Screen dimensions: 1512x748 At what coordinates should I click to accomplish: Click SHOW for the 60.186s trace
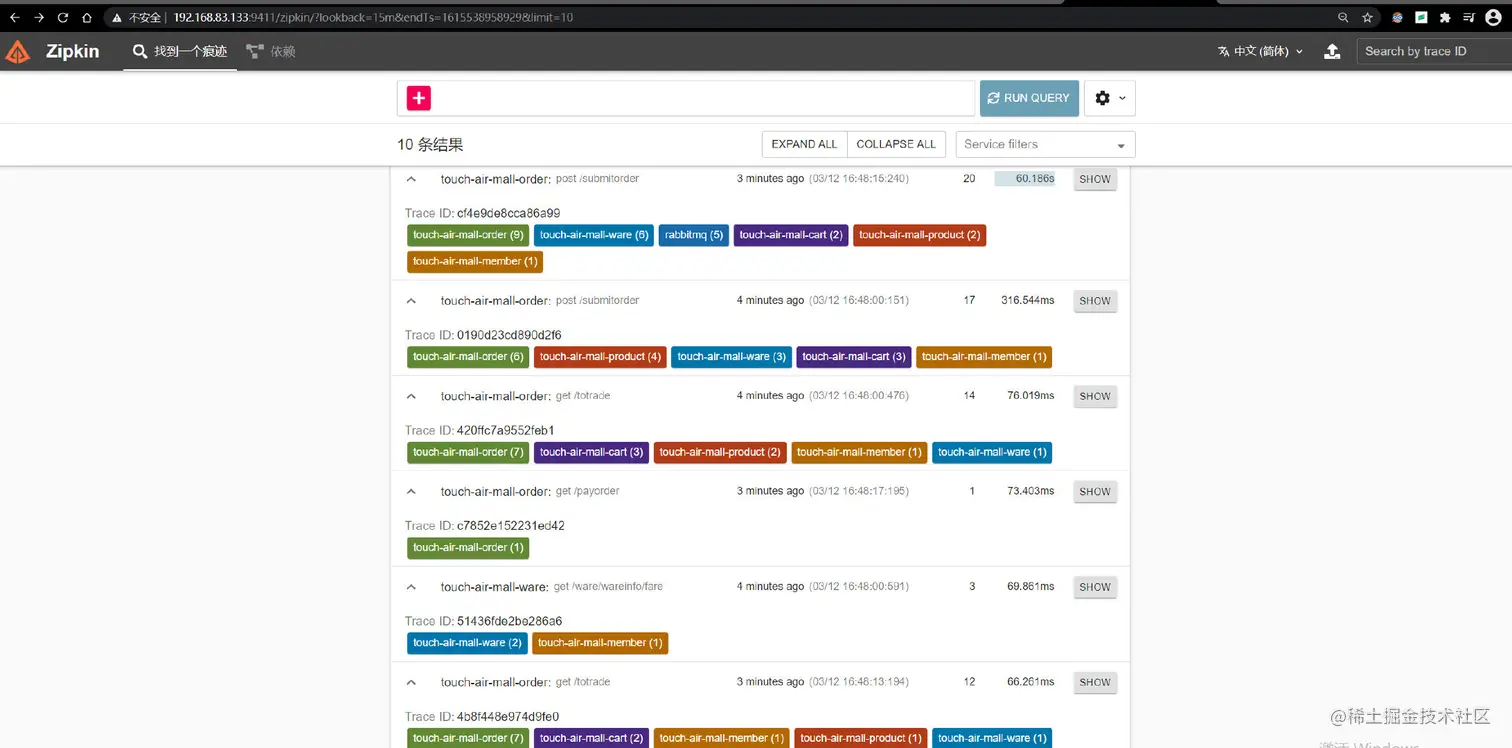point(1095,180)
